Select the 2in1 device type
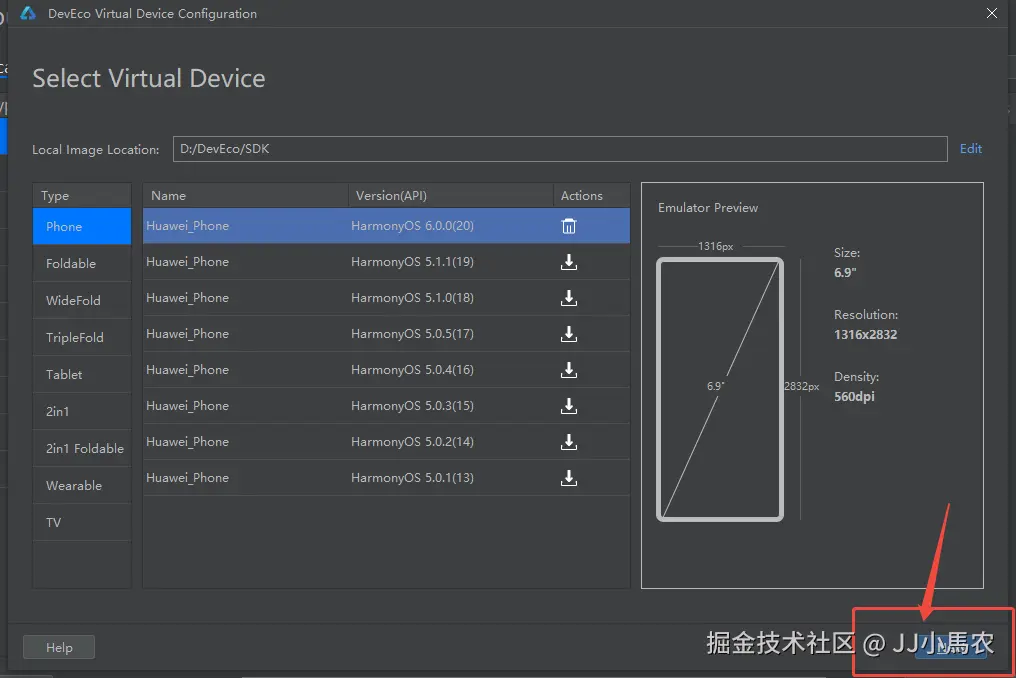This screenshot has width=1016, height=678. click(82, 411)
